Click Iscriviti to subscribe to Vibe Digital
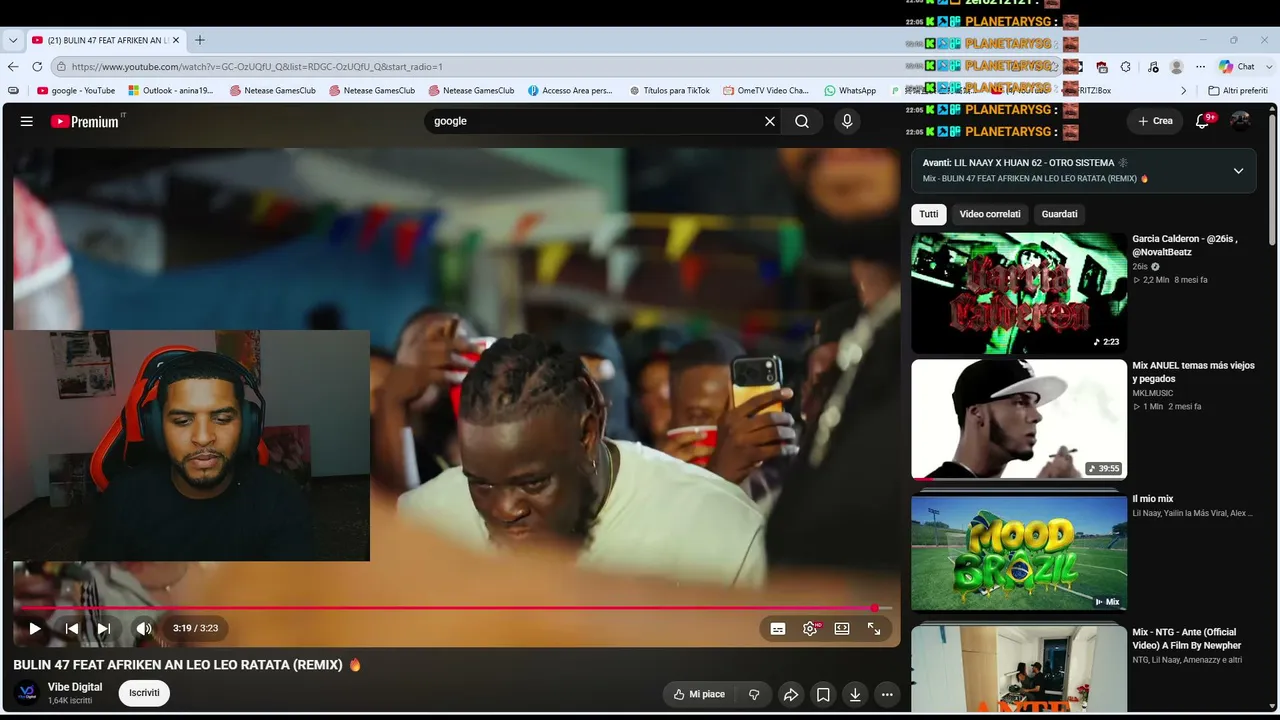The image size is (1280, 720). (x=144, y=693)
